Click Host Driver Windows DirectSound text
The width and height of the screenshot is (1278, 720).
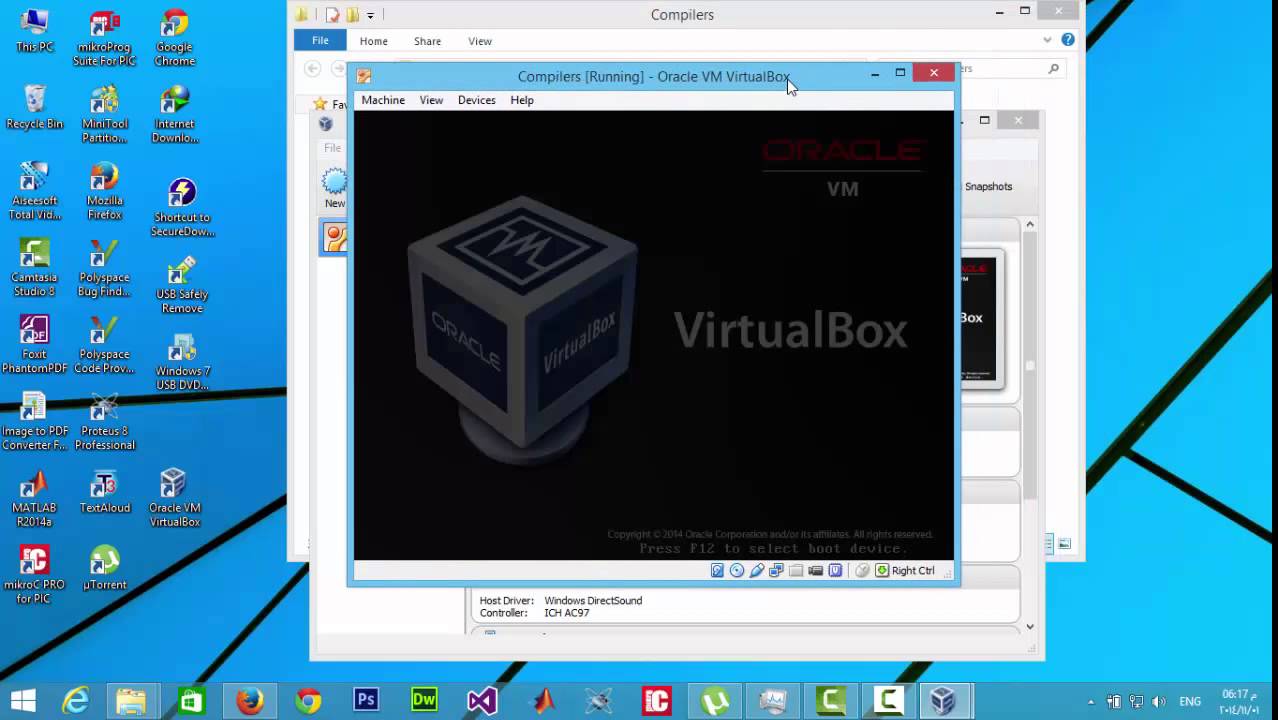[x=561, y=601]
